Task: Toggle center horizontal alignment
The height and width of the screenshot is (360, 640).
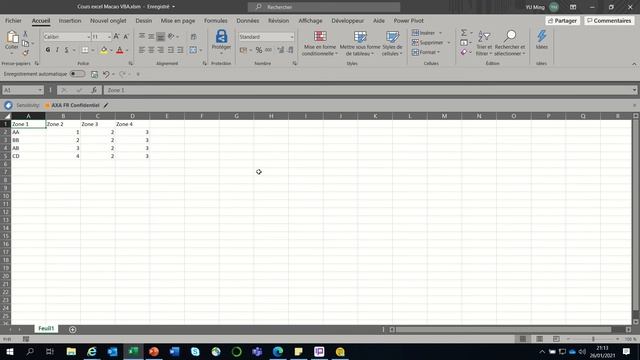Action: (x=151, y=50)
